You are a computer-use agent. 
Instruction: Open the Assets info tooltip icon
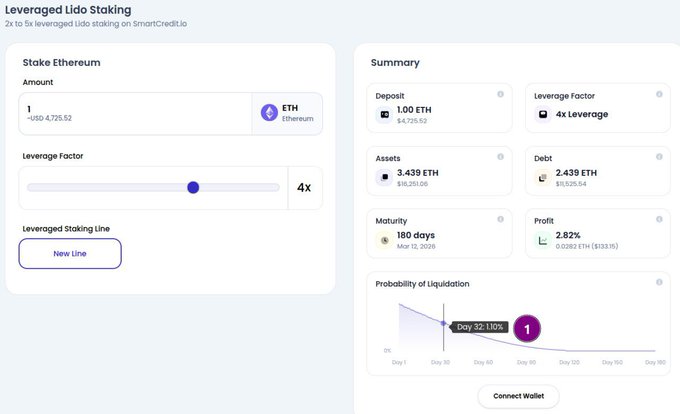coord(500,156)
